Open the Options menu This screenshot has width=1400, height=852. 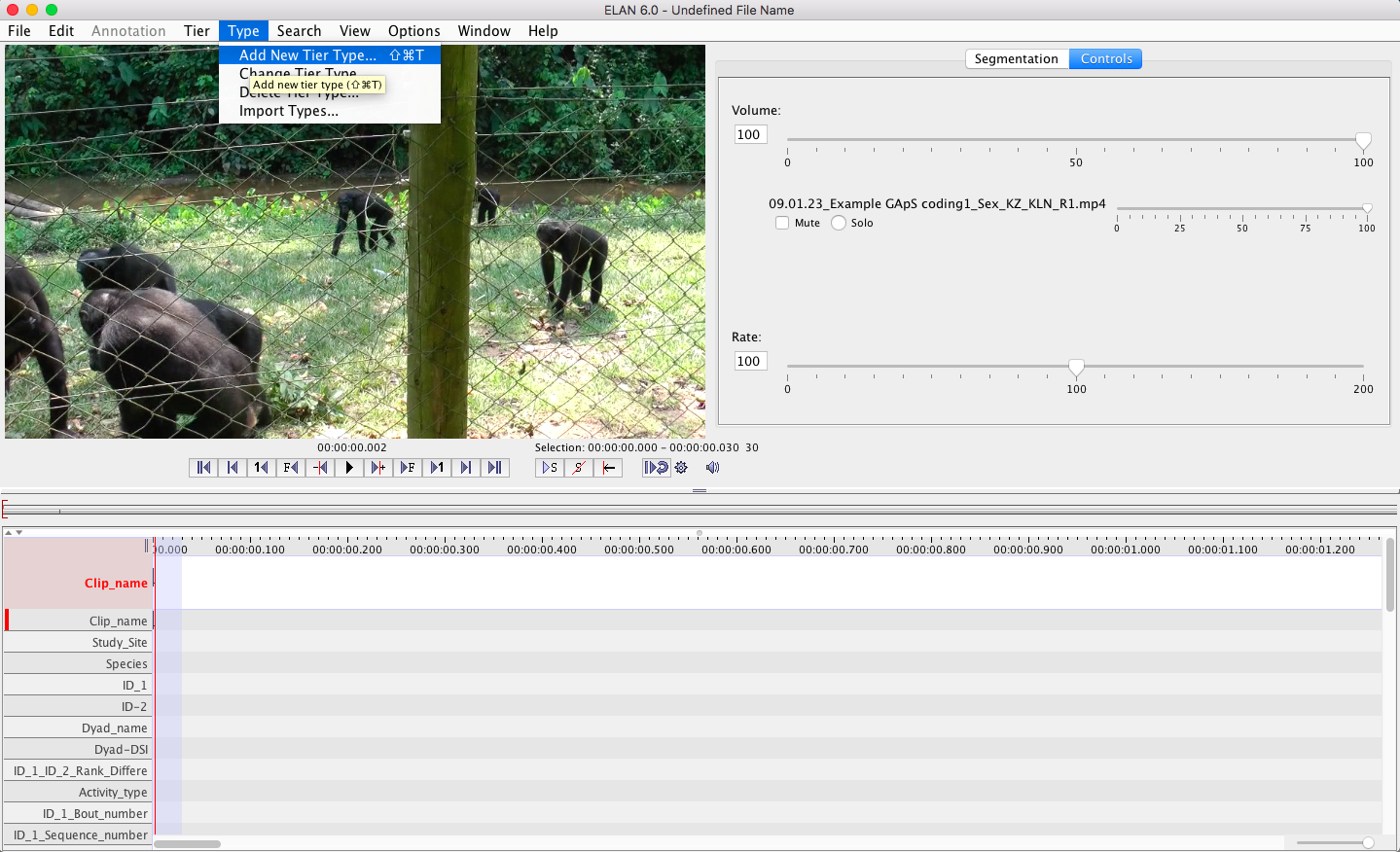(413, 31)
